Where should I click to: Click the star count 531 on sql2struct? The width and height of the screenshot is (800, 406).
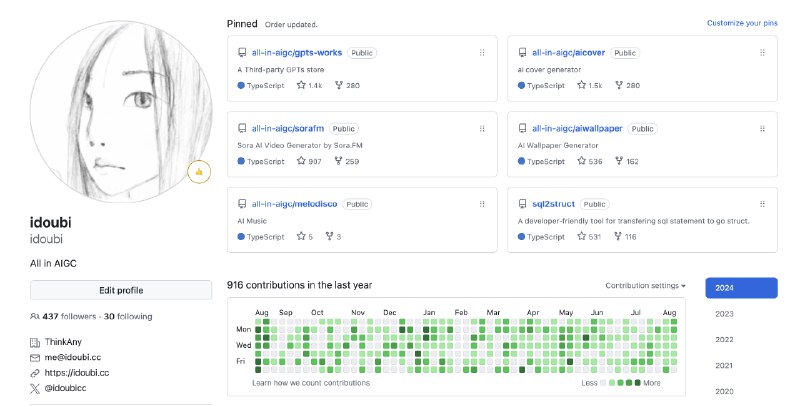pyautogui.click(x=589, y=237)
